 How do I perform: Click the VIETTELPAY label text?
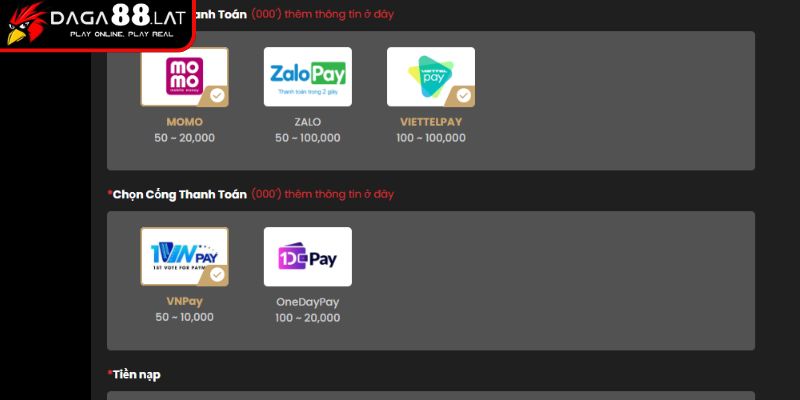pyautogui.click(x=430, y=122)
